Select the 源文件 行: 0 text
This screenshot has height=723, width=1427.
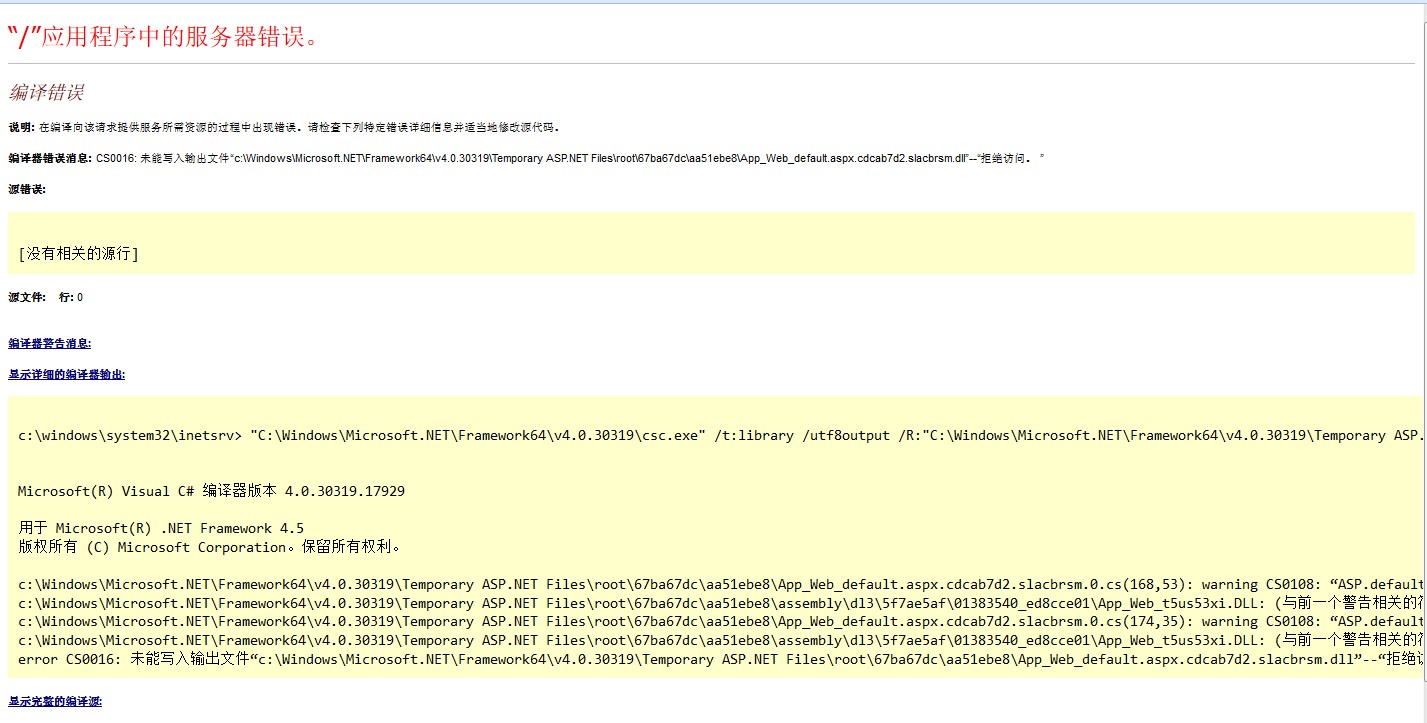click(x=45, y=297)
